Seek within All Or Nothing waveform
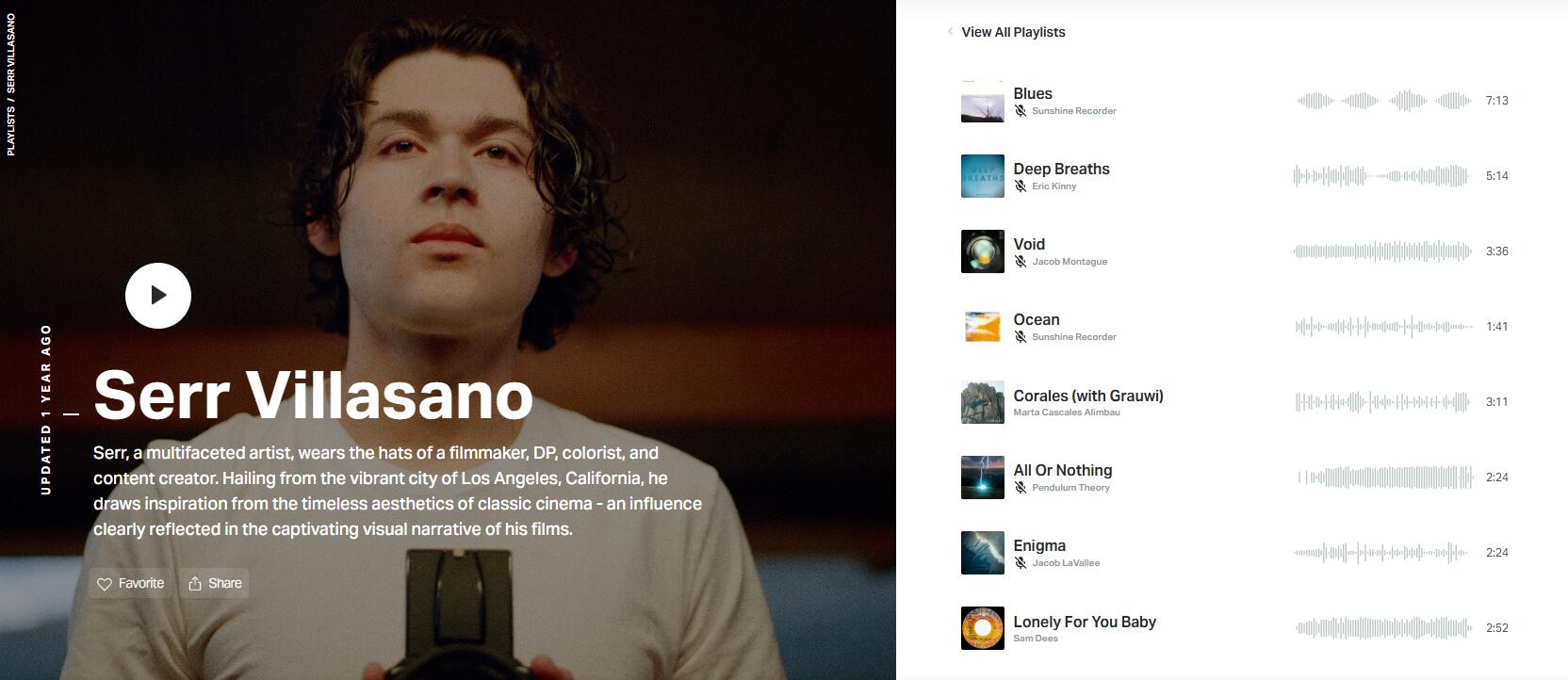Viewport: 1568px width, 680px height. [x=1384, y=478]
